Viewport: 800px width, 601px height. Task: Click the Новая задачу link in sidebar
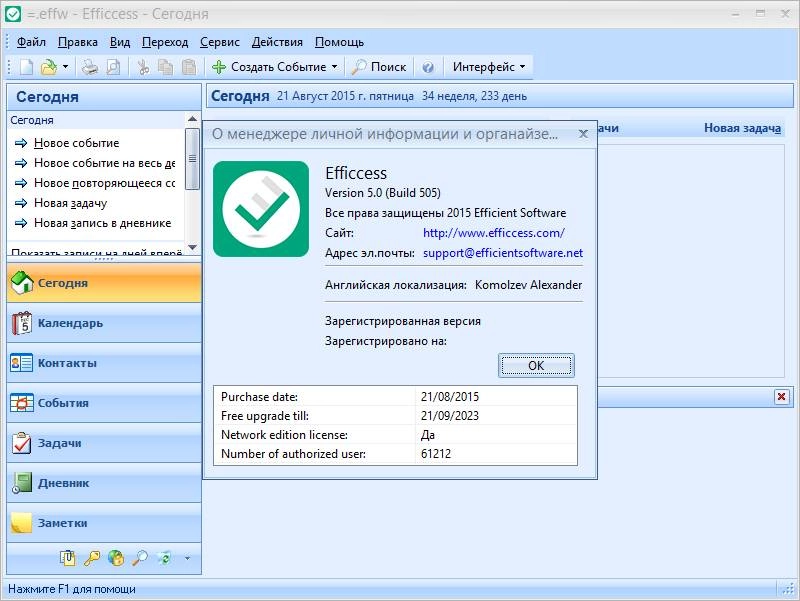tap(70, 203)
